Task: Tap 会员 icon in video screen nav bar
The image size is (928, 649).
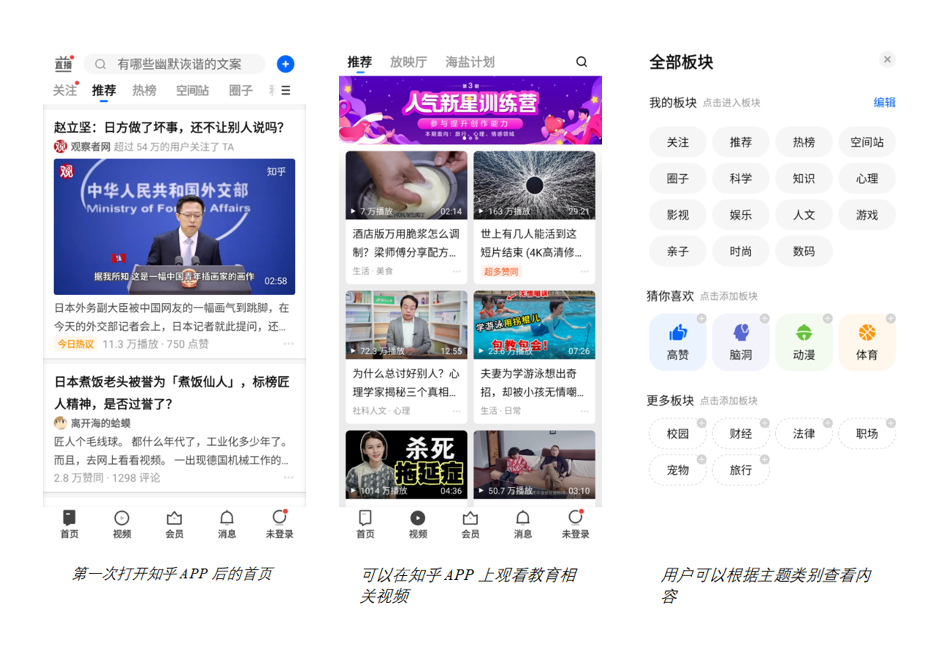Action: 470,524
